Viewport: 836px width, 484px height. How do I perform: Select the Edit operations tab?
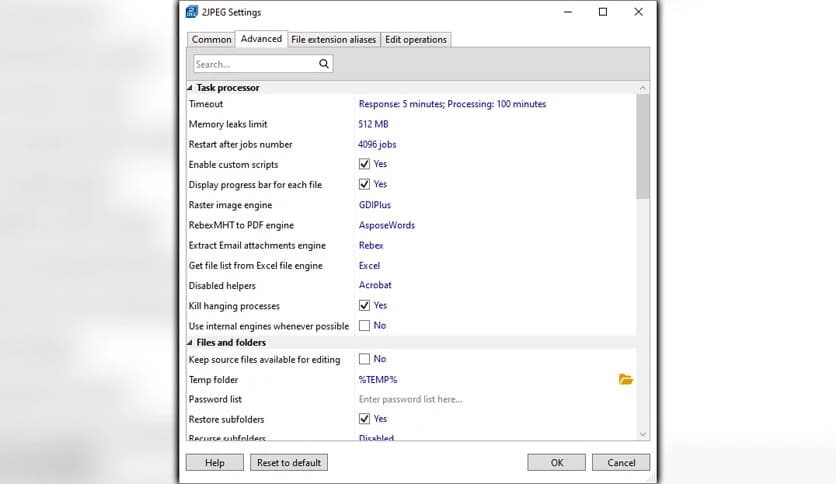(x=416, y=40)
